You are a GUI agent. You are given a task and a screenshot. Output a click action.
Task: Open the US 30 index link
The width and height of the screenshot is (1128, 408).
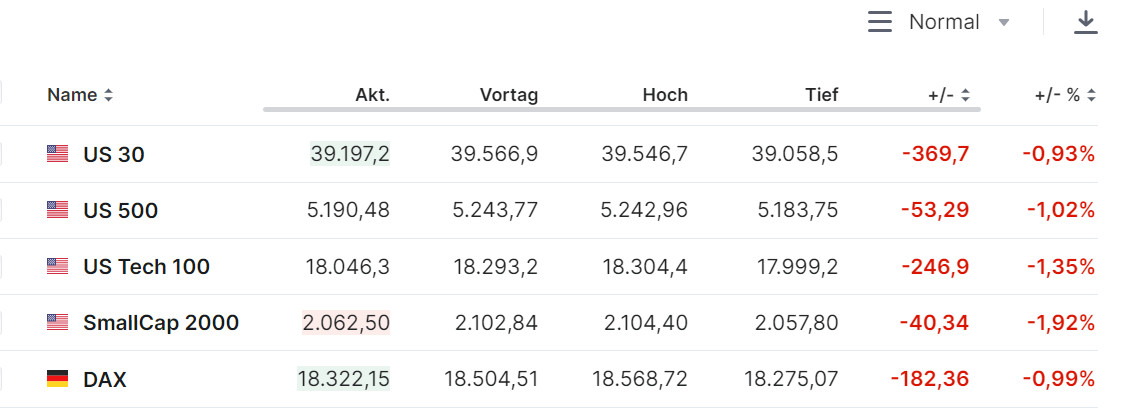coord(114,155)
